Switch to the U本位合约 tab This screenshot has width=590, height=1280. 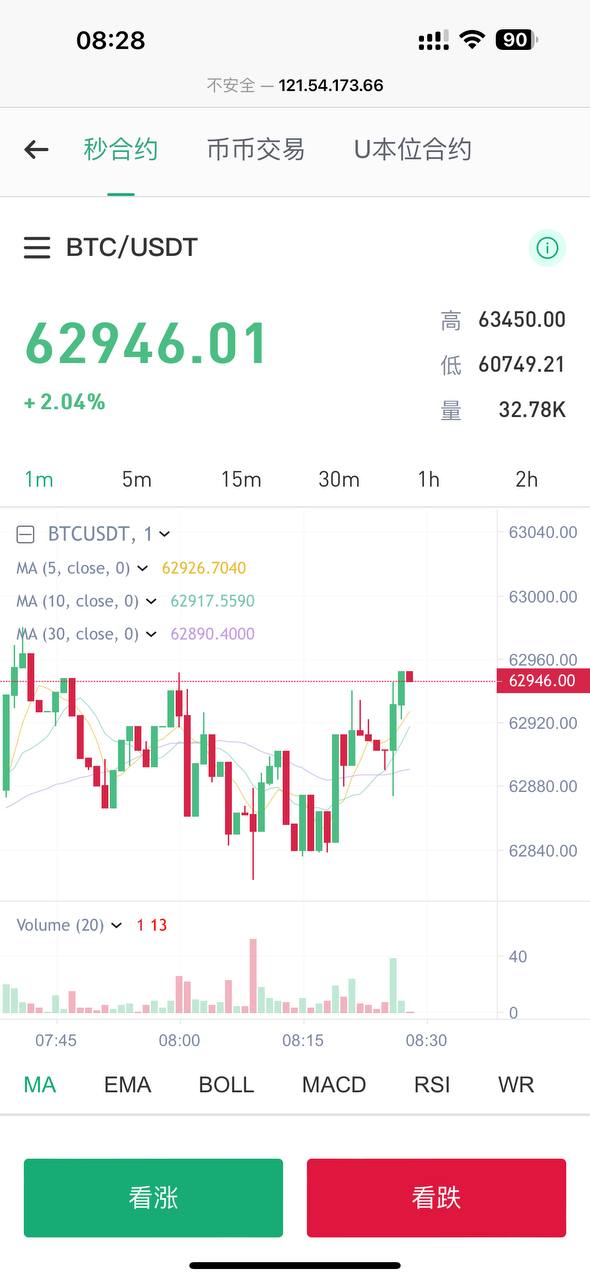click(x=410, y=149)
